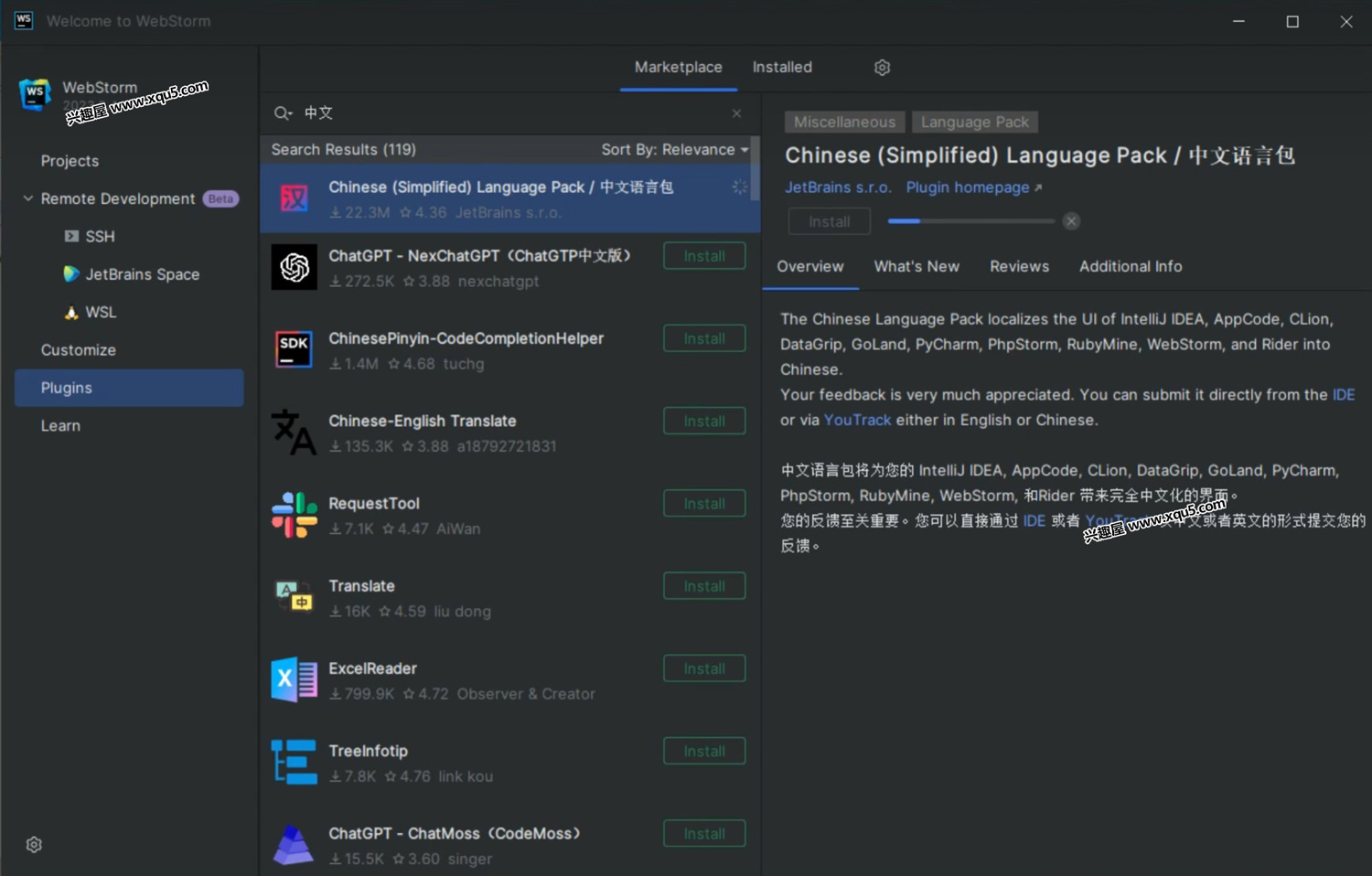Viewport: 1372px width, 876px height.
Task: Click the ChinesePinyin SDK plugin icon
Action: pos(294,349)
